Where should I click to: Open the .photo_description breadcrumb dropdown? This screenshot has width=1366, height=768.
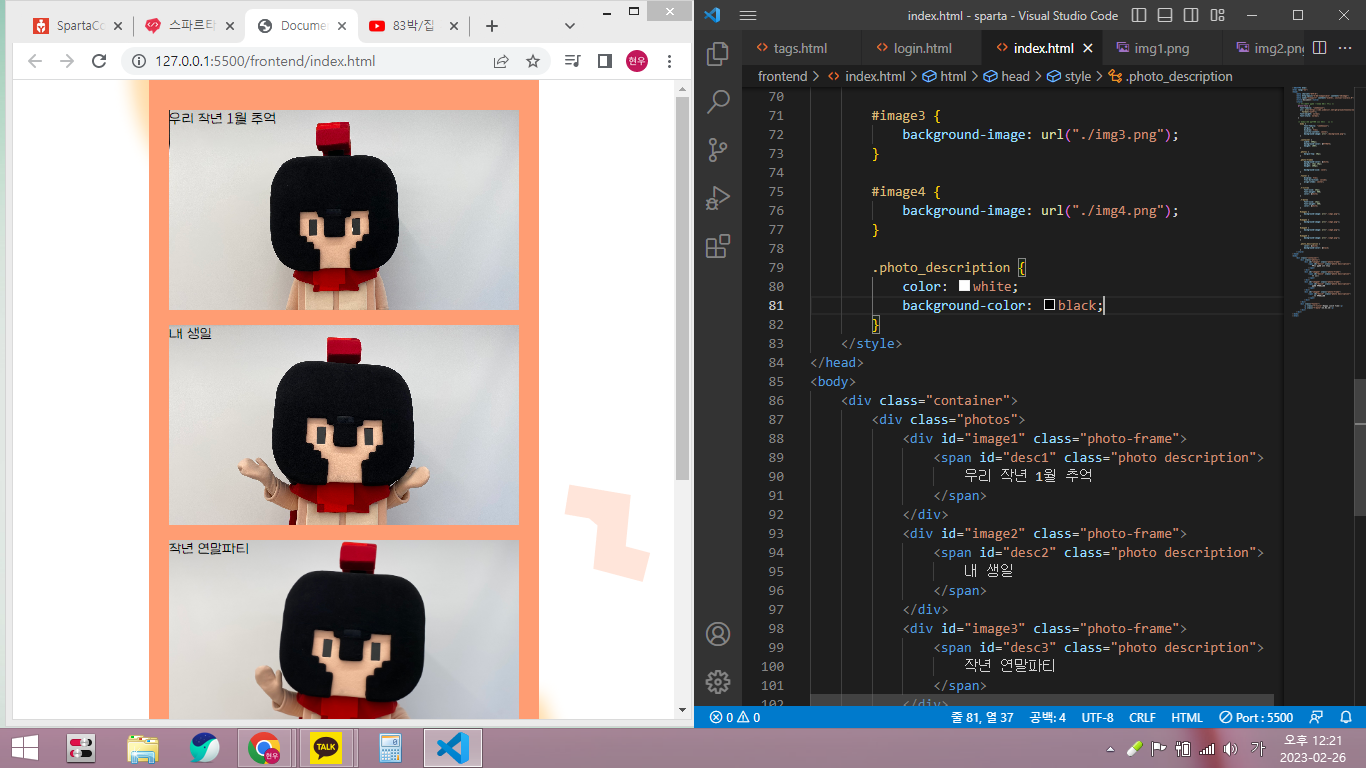point(1171,76)
